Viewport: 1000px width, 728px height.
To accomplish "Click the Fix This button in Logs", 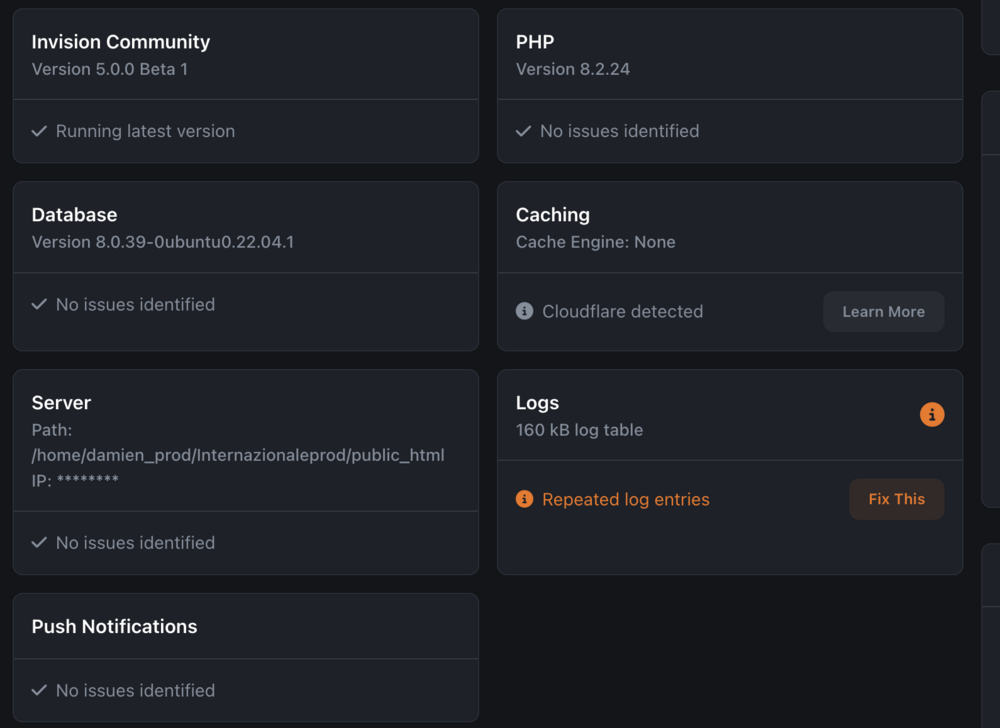I will pyautogui.click(x=896, y=499).
